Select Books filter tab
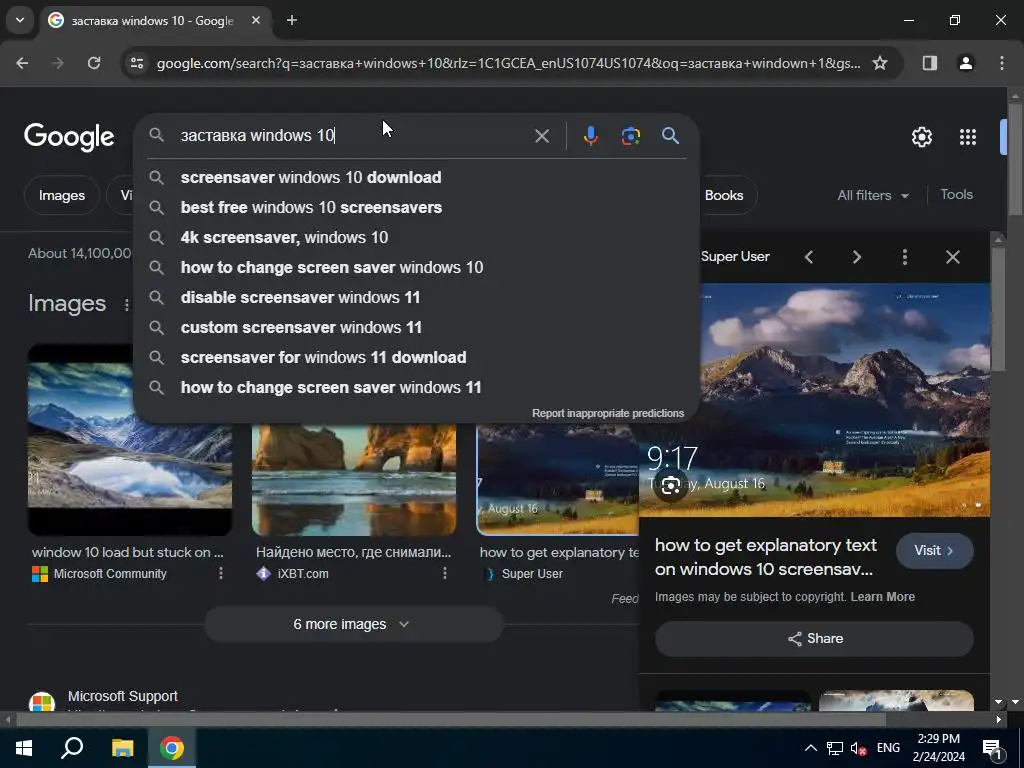The width and height of the screenshot is (1024, 768). click(x=724, y=195)
